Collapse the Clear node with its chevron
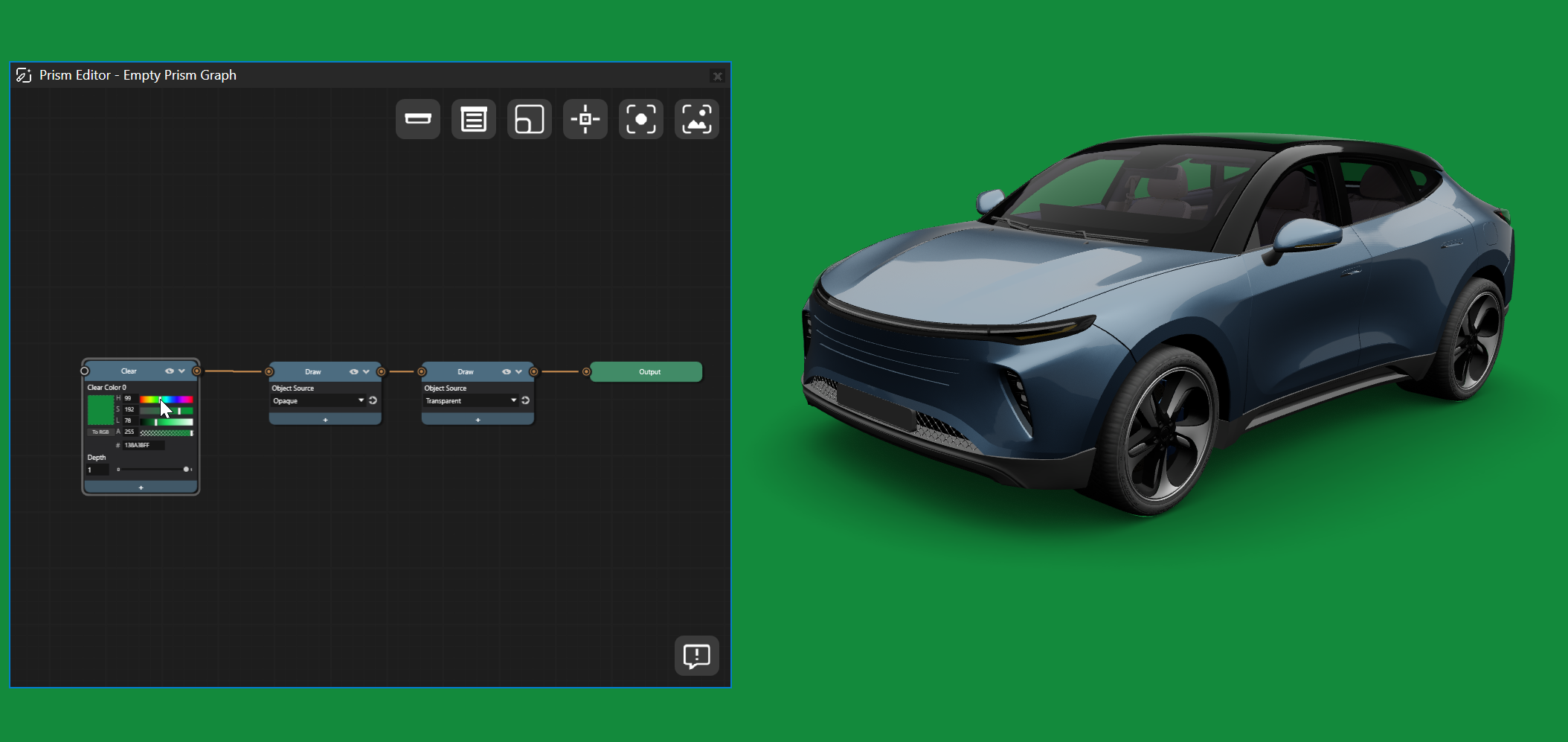Screen dimensions: 1568x742 click(x=181, y=371)
